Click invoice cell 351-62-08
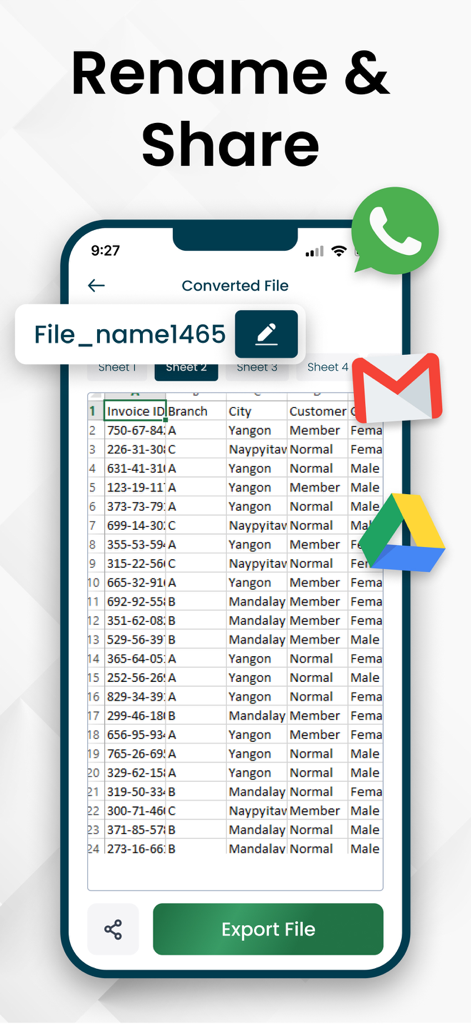Screen dimensions: 471x1024 135,620
